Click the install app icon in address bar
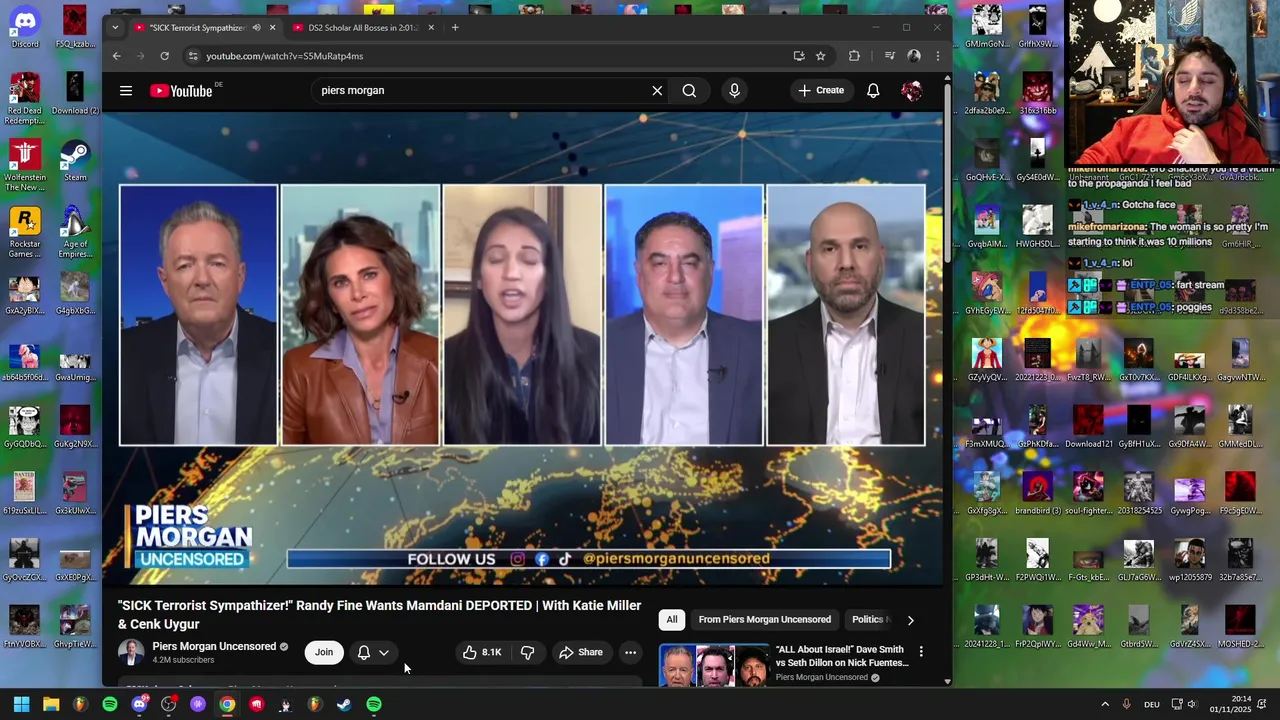 tap(798, 56)
